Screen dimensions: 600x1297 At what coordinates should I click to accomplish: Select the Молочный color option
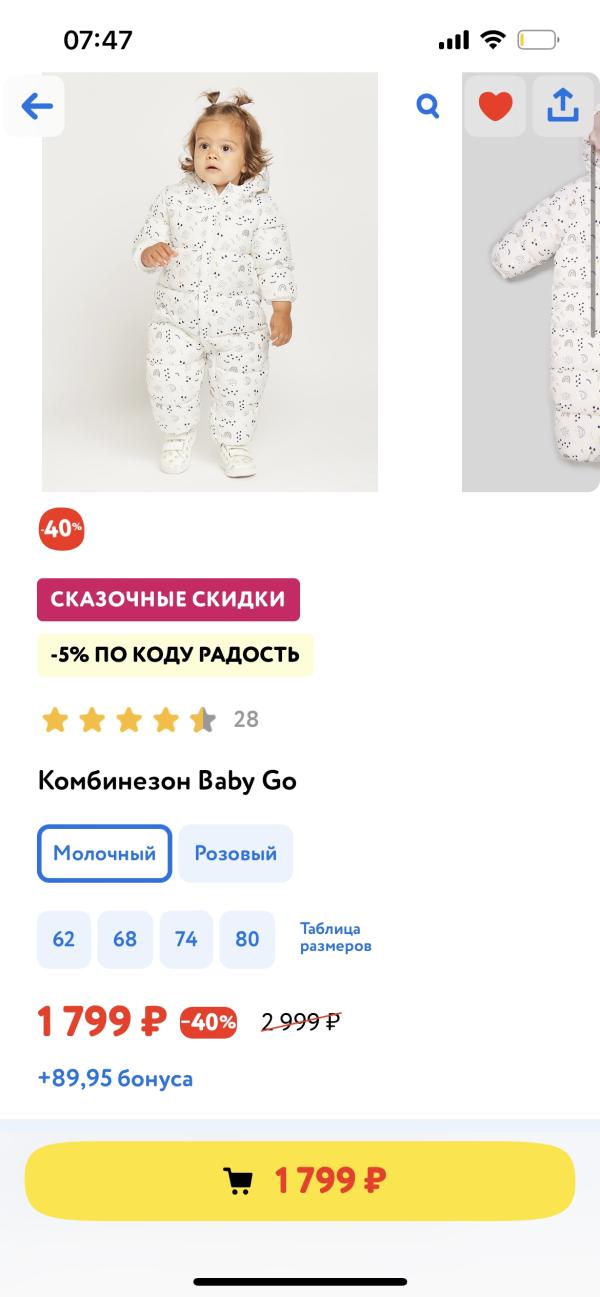pos(105,854)
